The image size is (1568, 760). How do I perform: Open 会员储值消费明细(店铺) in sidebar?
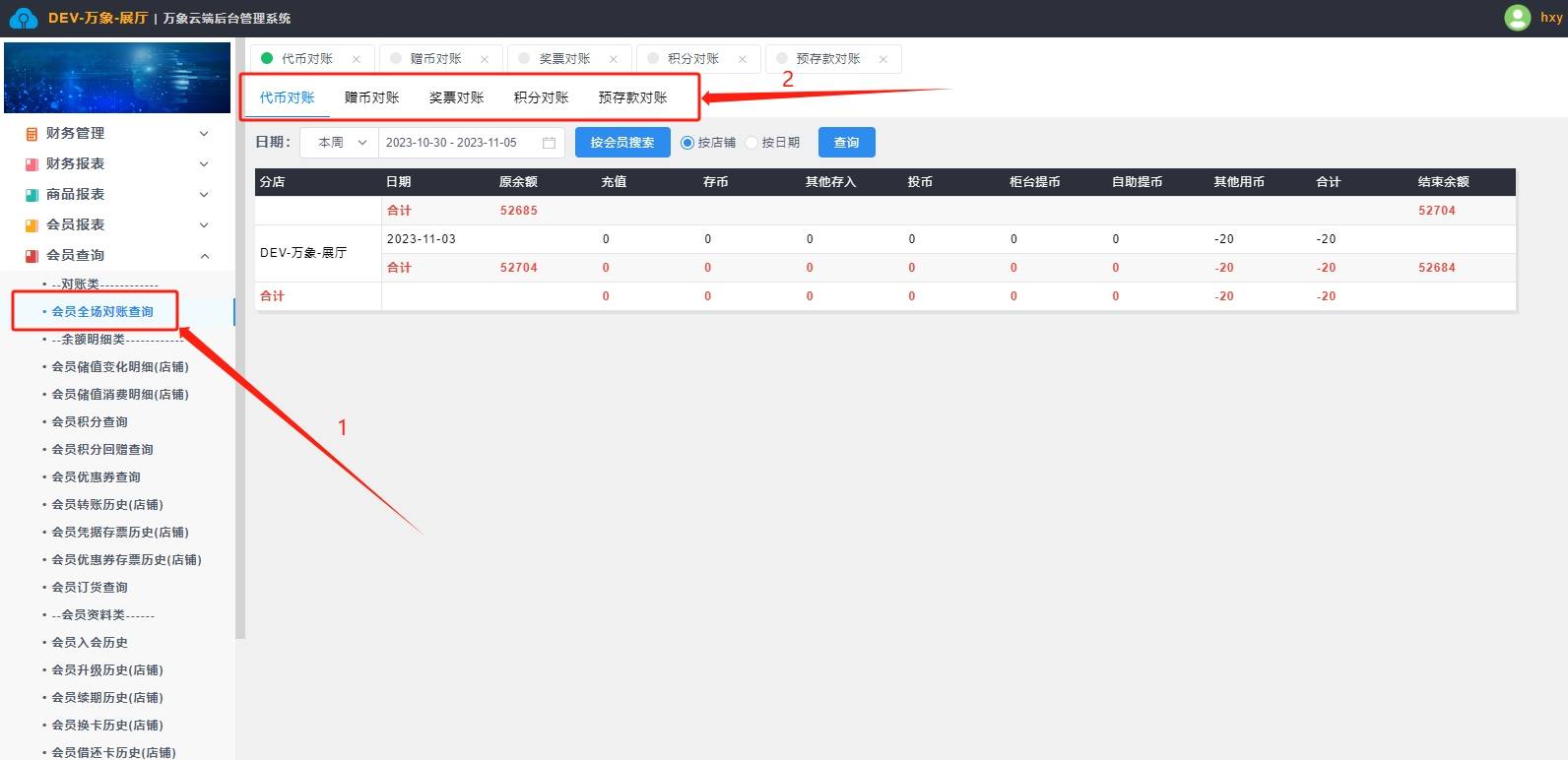(x=120, y=395)
